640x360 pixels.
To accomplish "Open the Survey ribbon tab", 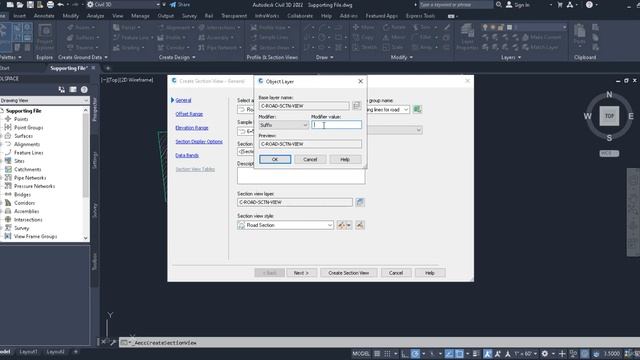I will tap(189, 16).
